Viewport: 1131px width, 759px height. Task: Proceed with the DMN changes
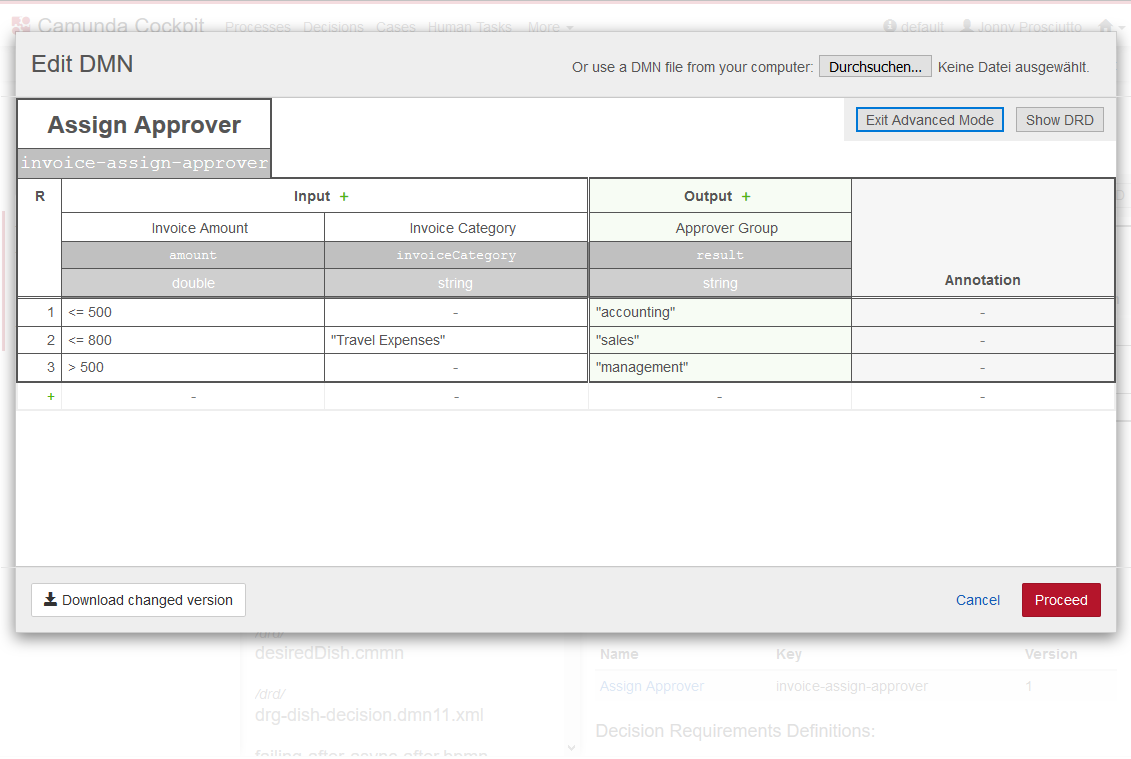pyautogui.click(x=1061, y=600)
